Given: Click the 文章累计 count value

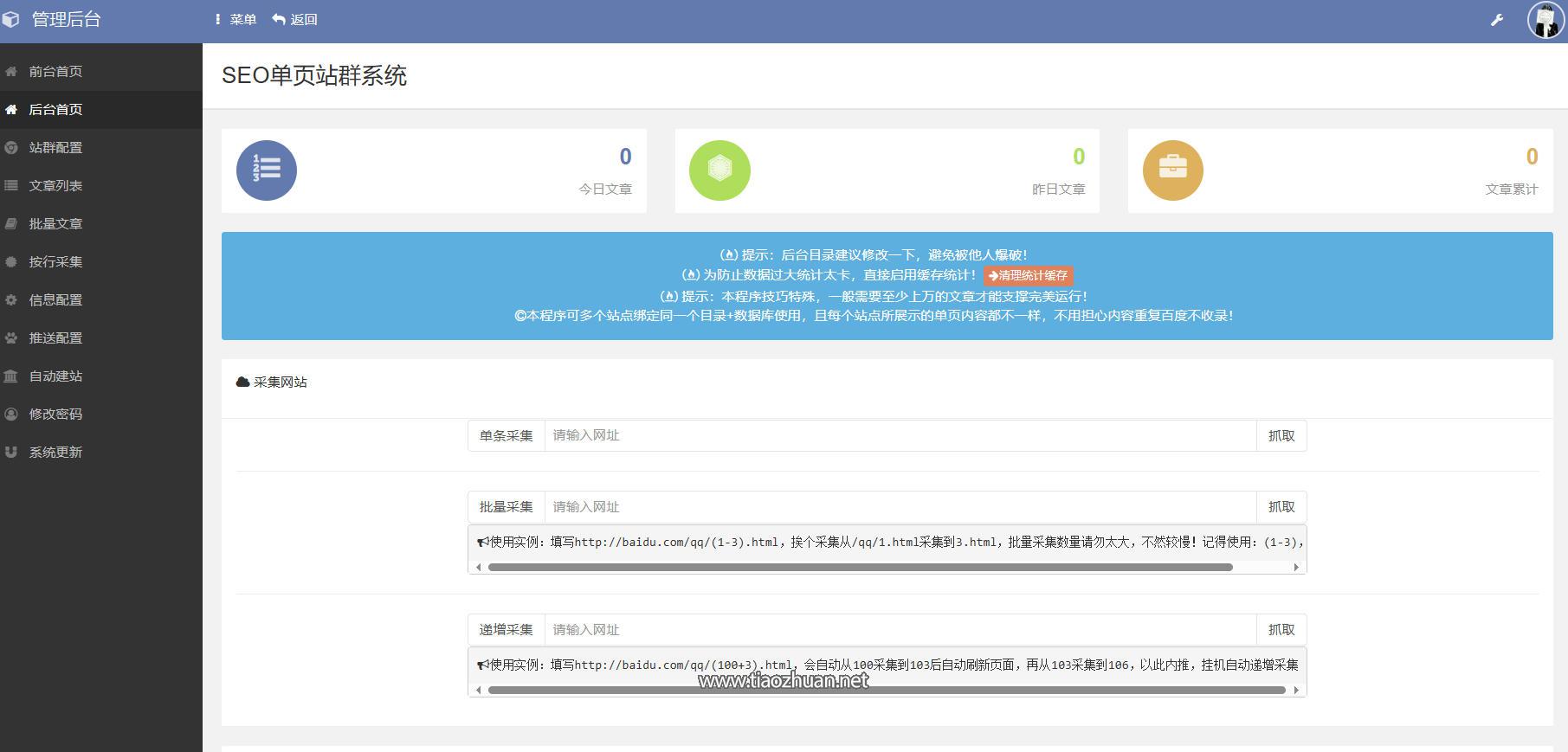Looking at the screenshot, I should click(x=1532, y=157).
